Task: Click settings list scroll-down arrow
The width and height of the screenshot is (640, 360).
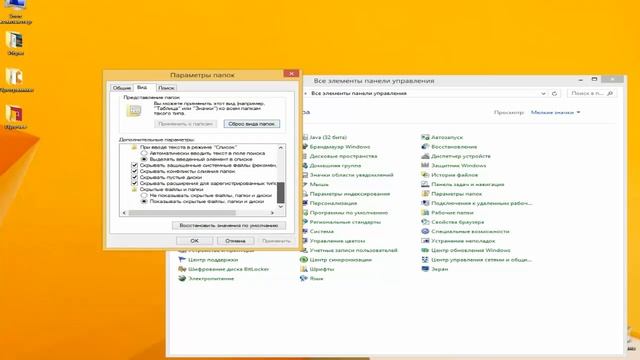Action: tap(280, 207)
